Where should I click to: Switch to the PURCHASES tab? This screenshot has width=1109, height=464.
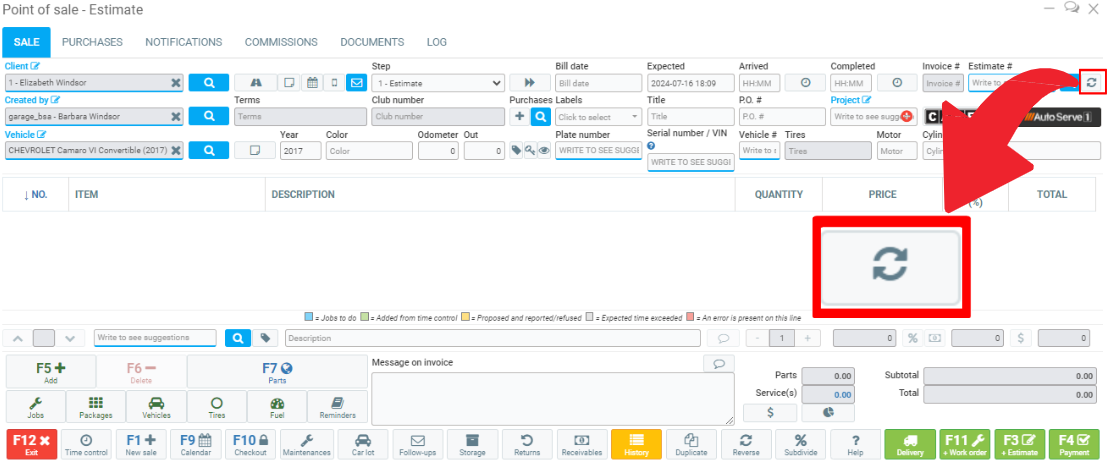[92, 42]
